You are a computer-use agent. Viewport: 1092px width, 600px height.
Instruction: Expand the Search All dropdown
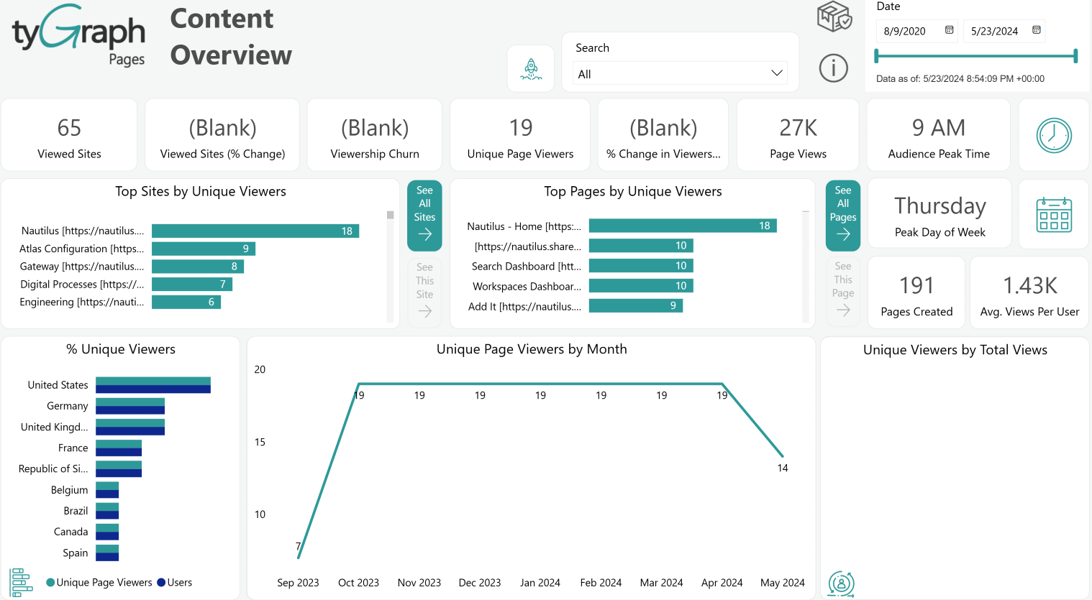[680, 74]
